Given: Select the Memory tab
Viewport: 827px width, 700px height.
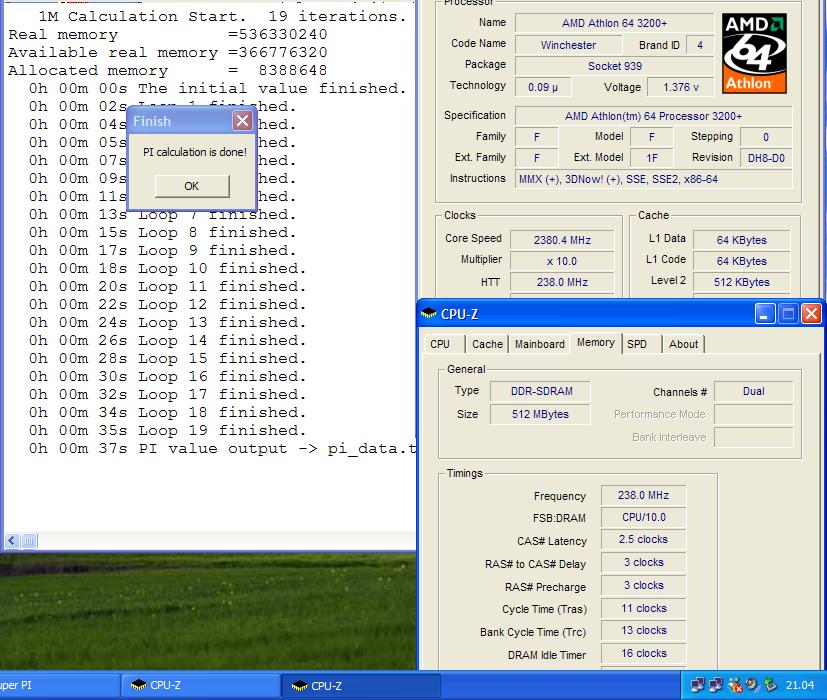Looking at the screenshot, I should [x=596, y=342].
